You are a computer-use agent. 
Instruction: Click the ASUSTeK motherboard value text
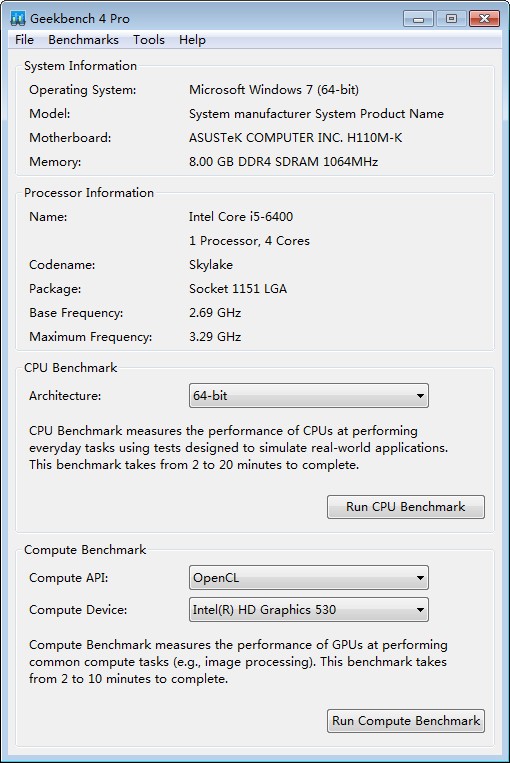(295, 138)
